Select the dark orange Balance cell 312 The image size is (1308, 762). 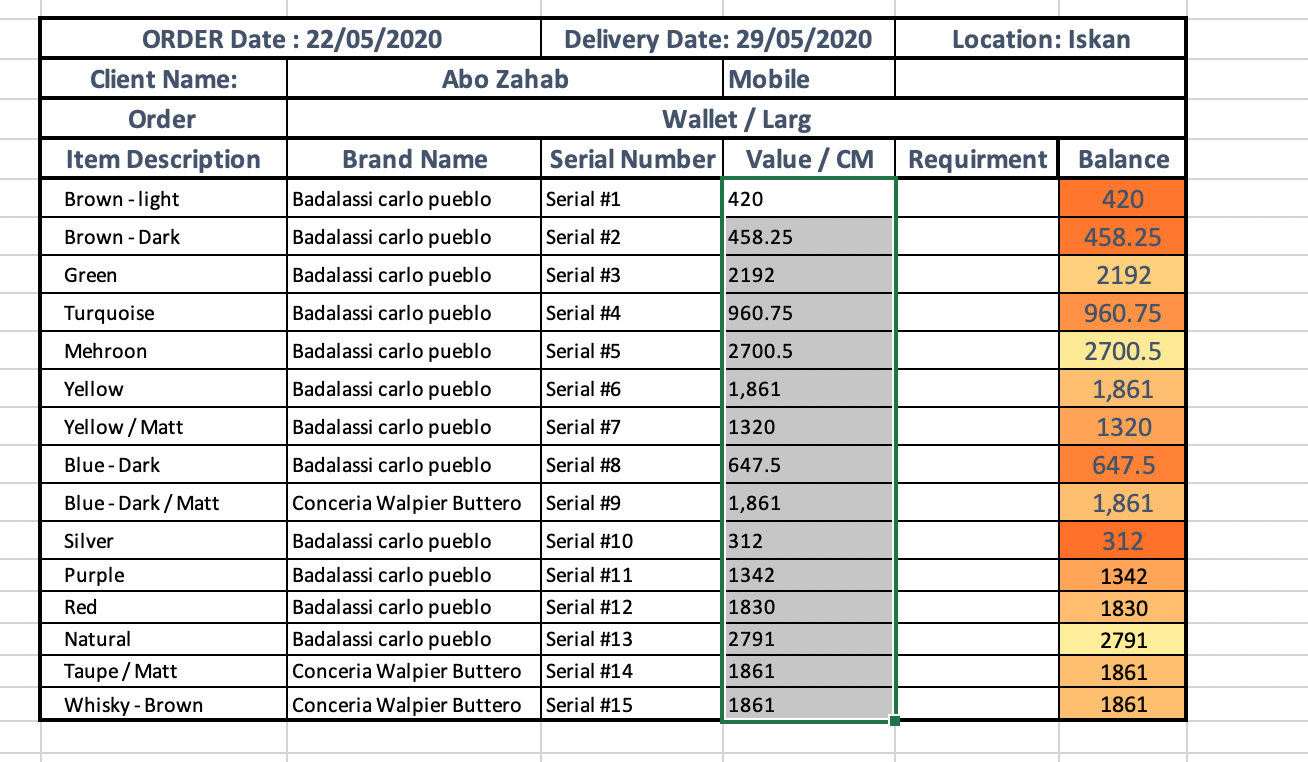coord(1122,541)
